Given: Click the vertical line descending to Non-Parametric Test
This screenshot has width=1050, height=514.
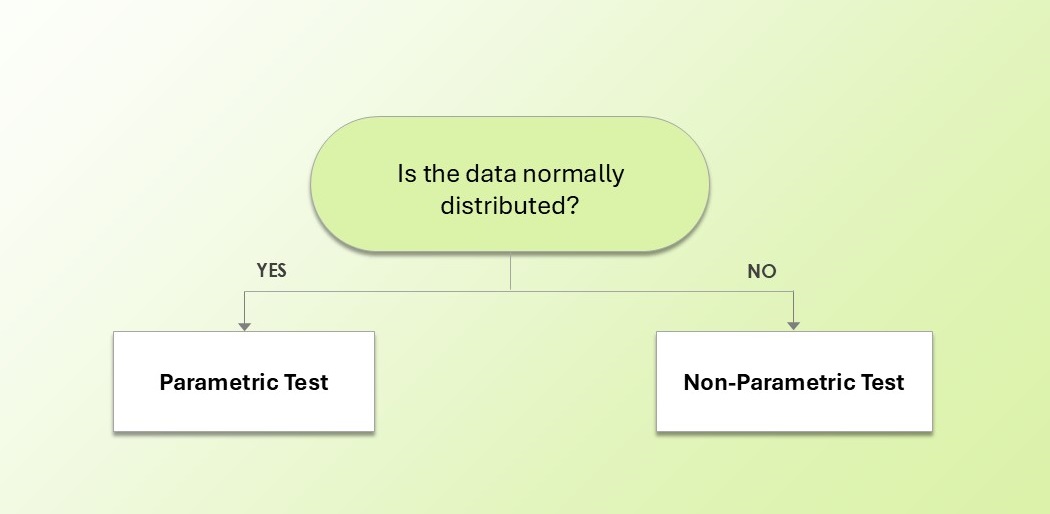Looking at the screenshot, I should [794, 307].
